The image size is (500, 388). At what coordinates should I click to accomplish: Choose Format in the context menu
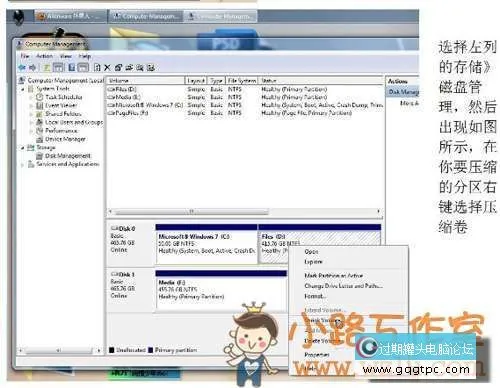(315, 296)
